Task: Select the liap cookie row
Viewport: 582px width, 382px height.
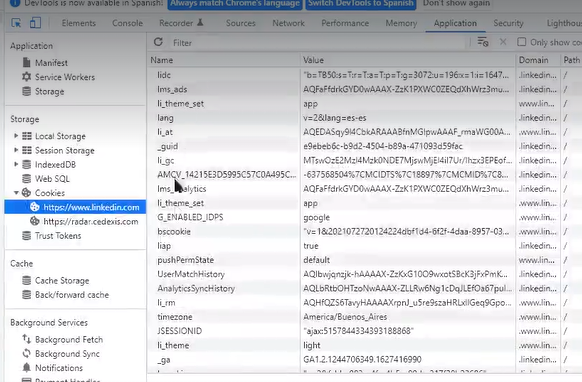Action: point(364,246)
